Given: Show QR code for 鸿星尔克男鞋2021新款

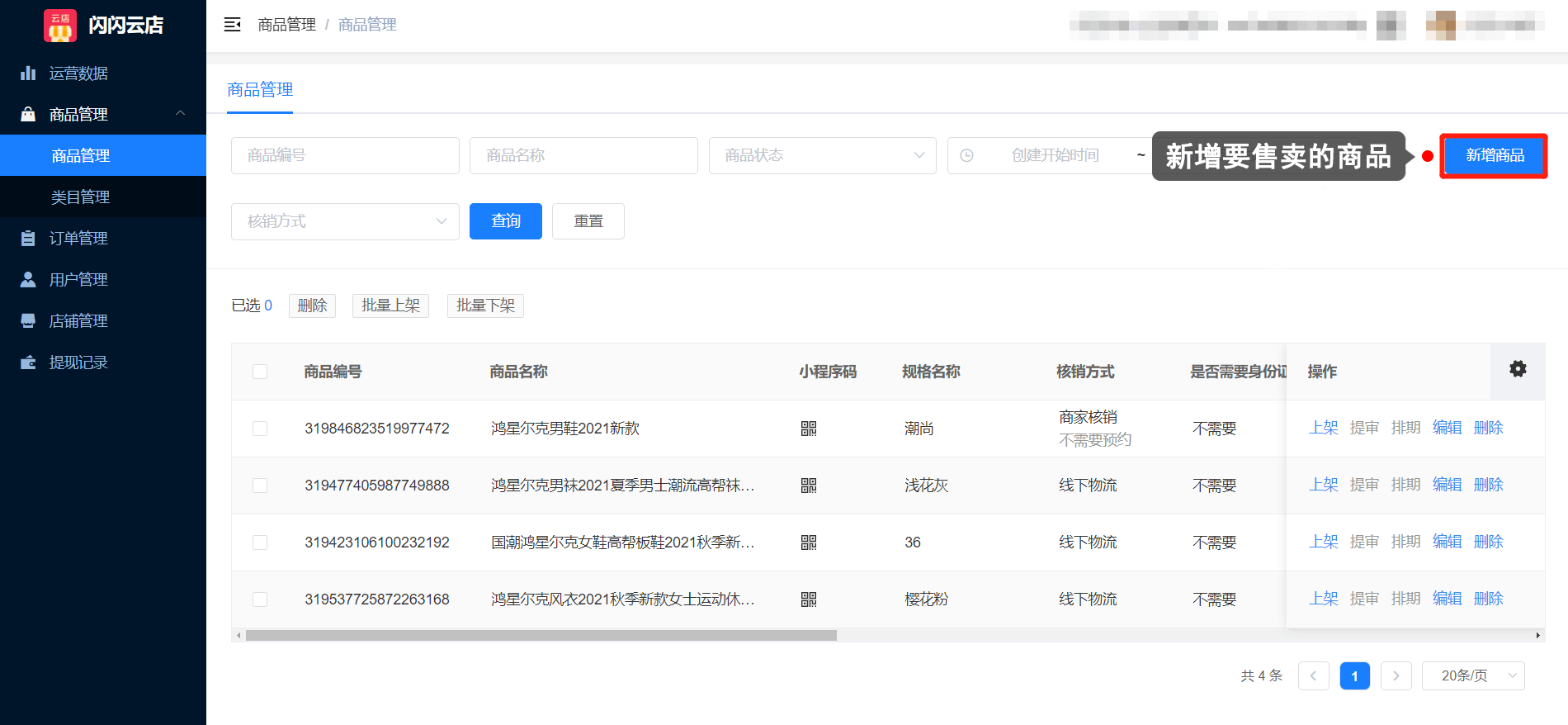Looking at the screenshot, I should [809, 429].
